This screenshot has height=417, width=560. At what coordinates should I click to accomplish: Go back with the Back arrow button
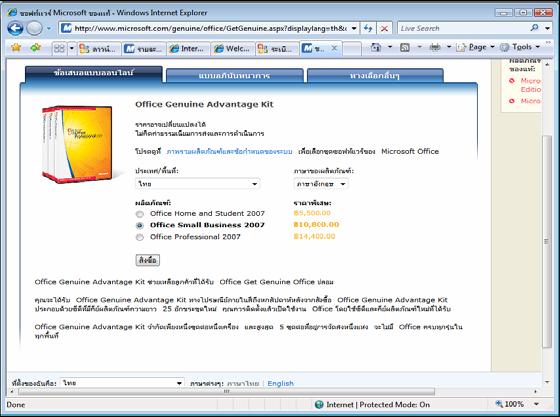(x=15, y=28)
